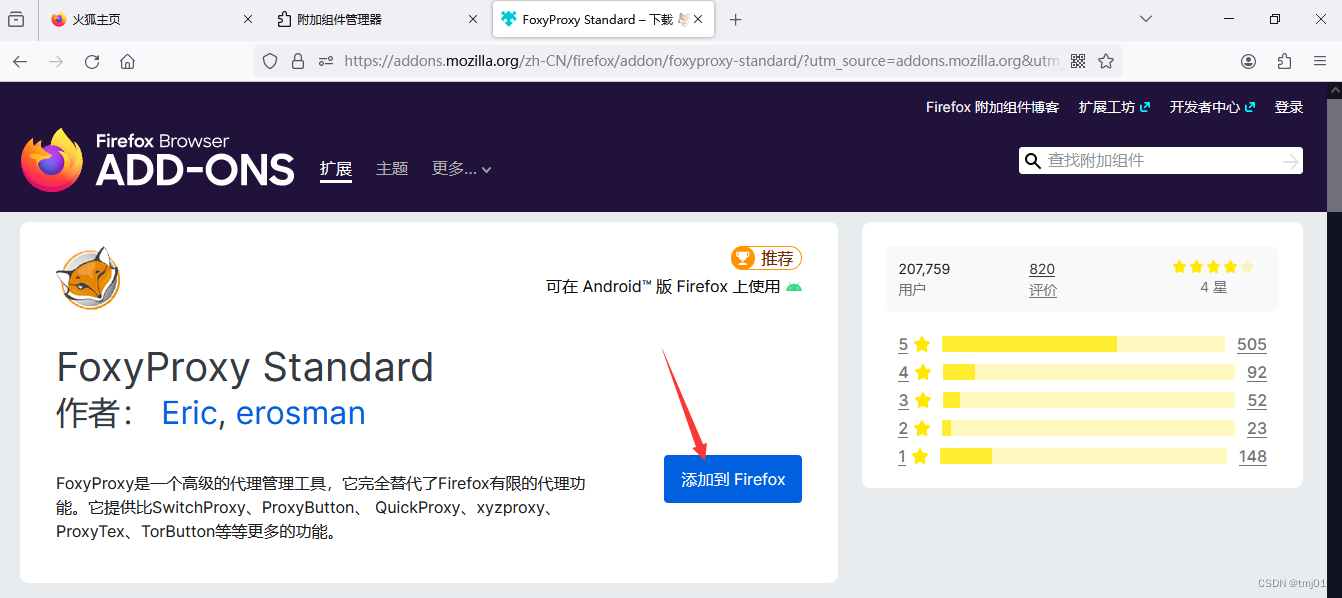Click the 5-star rating bar

(1083, 344)
